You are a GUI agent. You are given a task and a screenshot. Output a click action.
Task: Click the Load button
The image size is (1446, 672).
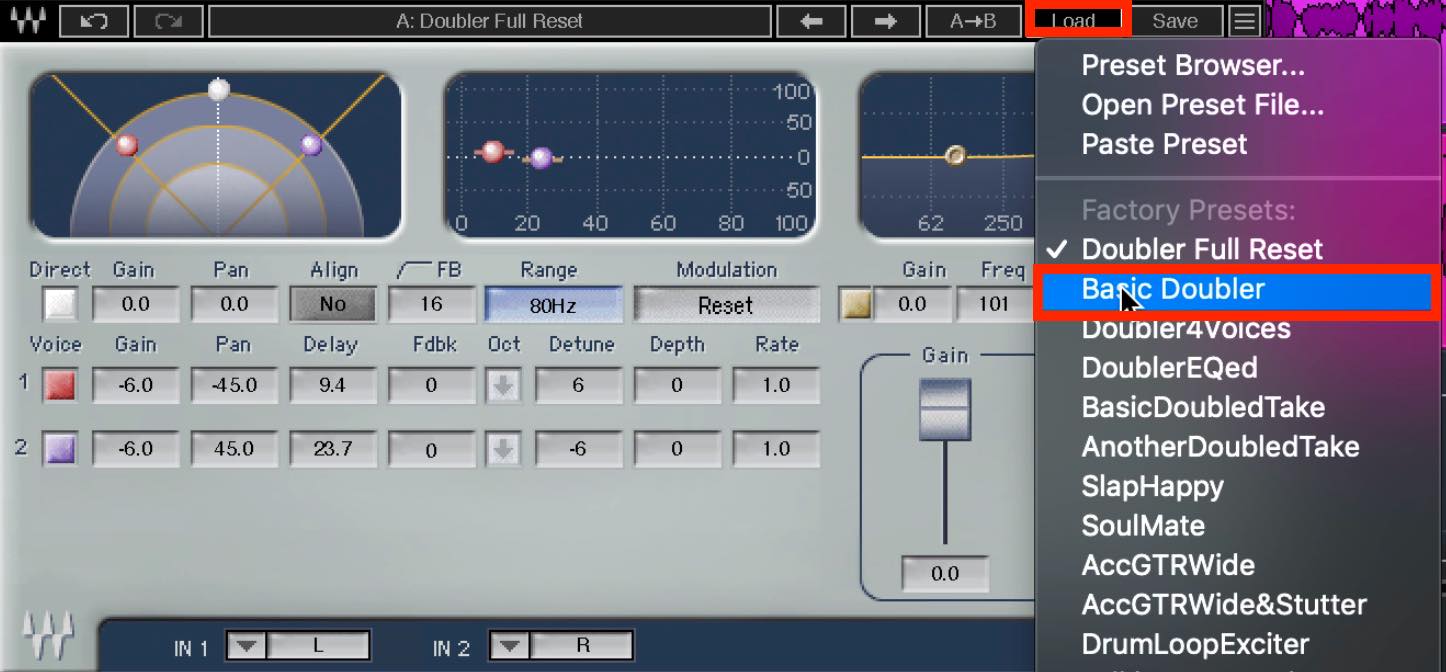click(1074, 21)
